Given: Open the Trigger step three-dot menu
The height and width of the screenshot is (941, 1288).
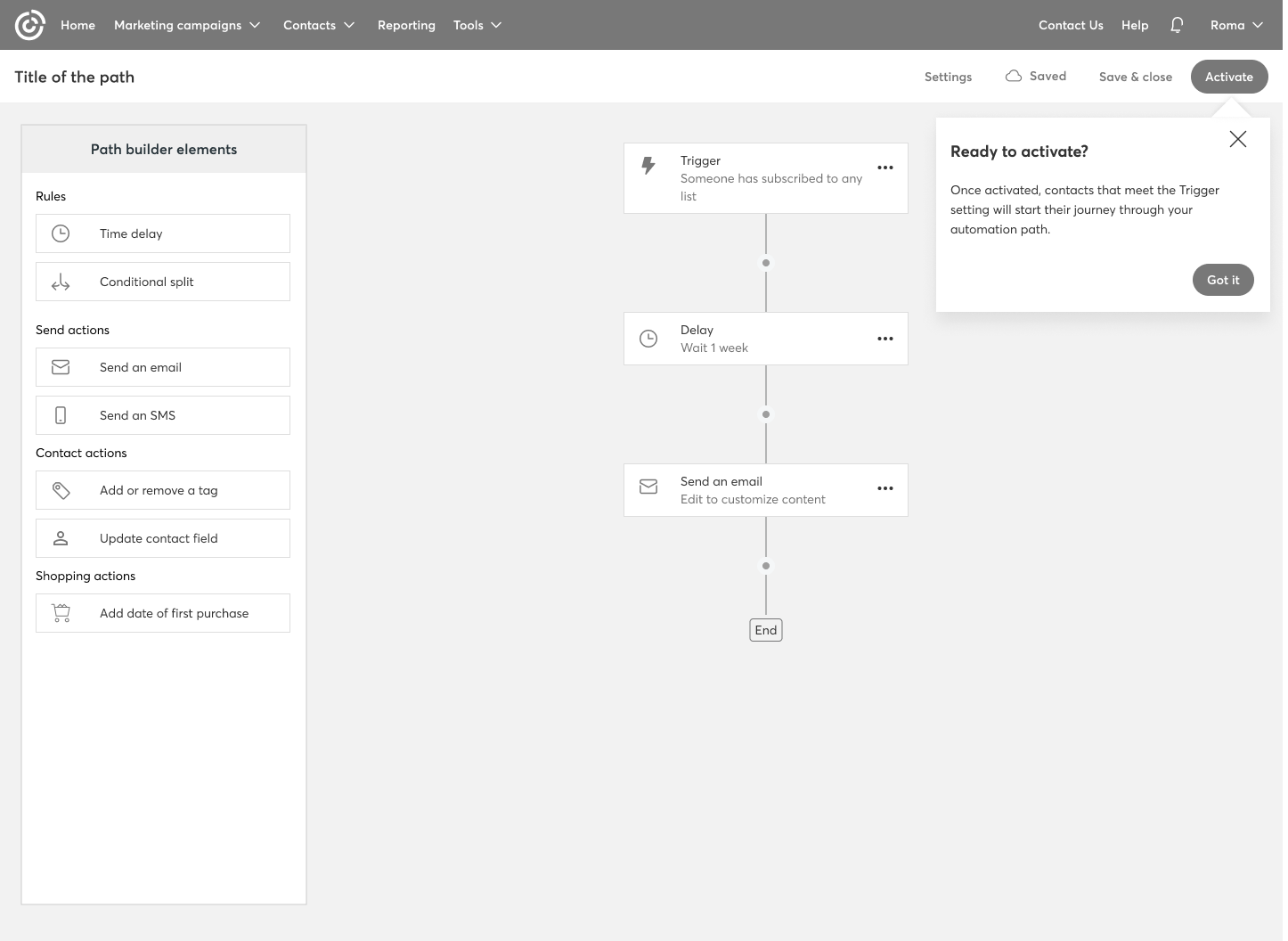Looking at the screenshot, I should 884,168.
